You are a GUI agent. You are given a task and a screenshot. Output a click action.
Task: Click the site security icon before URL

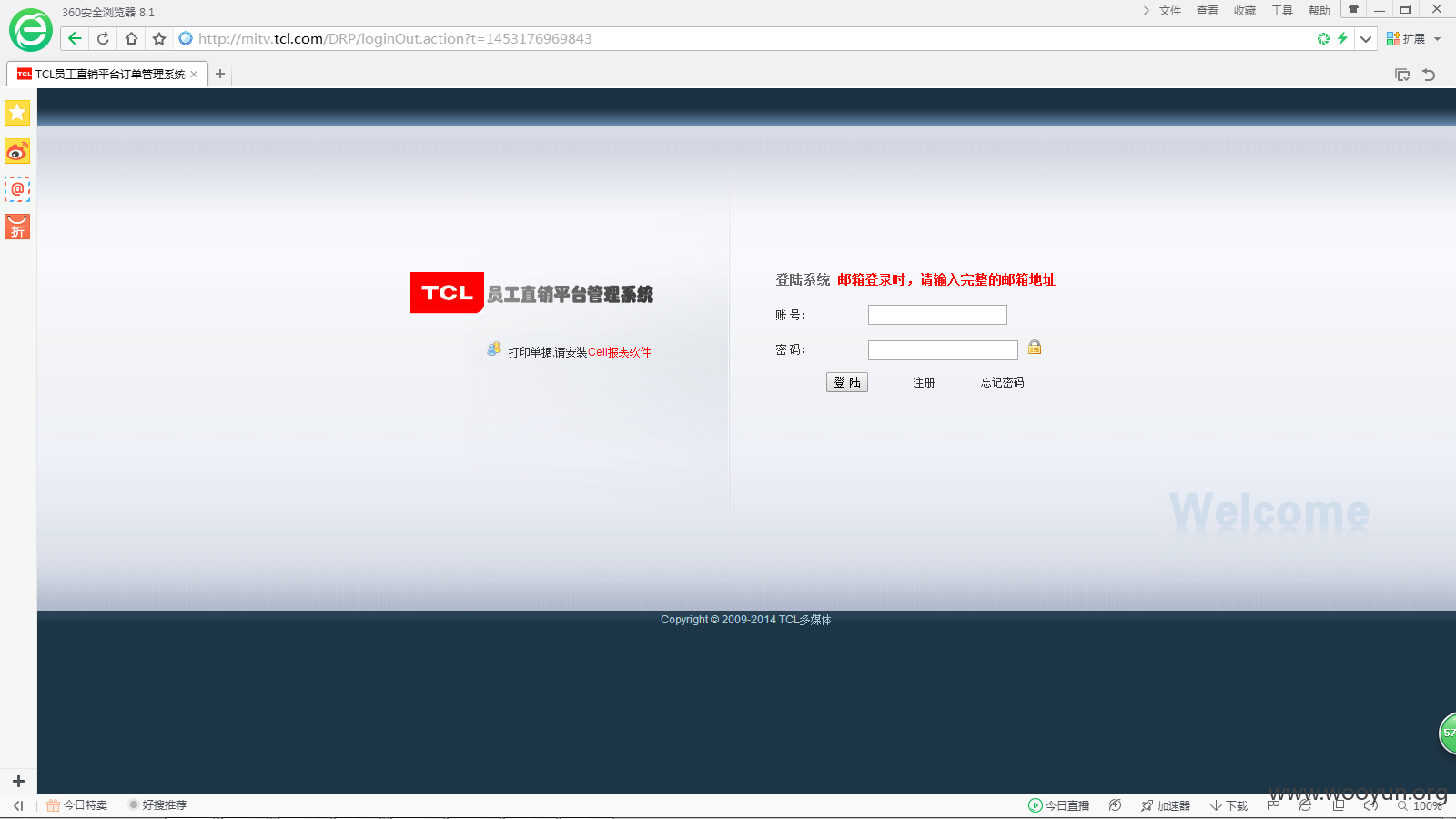186,38
